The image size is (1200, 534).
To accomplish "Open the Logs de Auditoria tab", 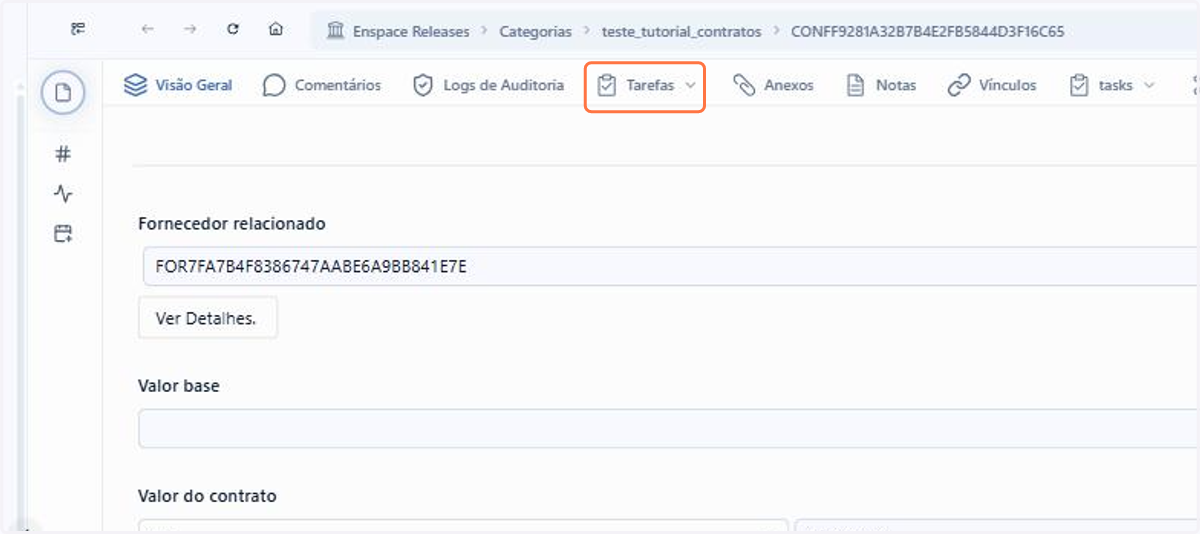I will click(488, 85).
